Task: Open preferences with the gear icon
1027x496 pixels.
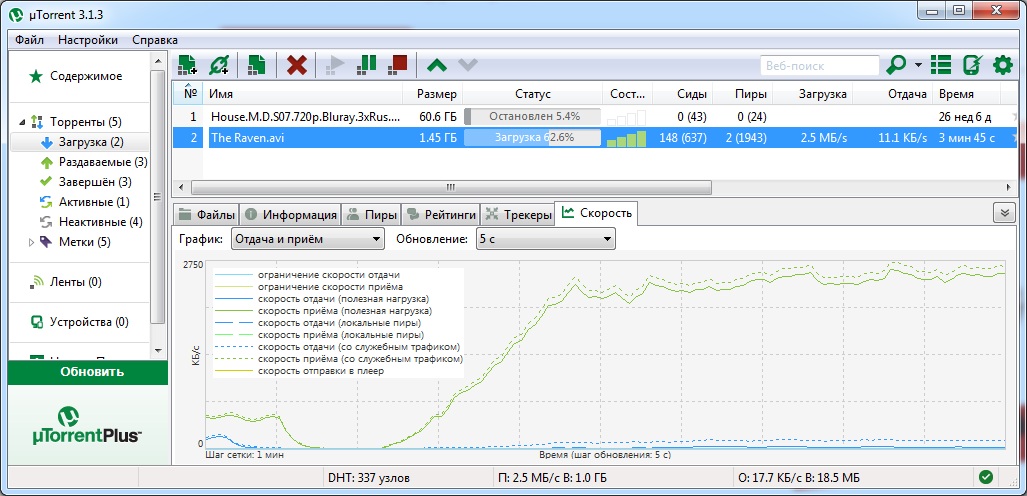Action: (x=1002, y=66)
